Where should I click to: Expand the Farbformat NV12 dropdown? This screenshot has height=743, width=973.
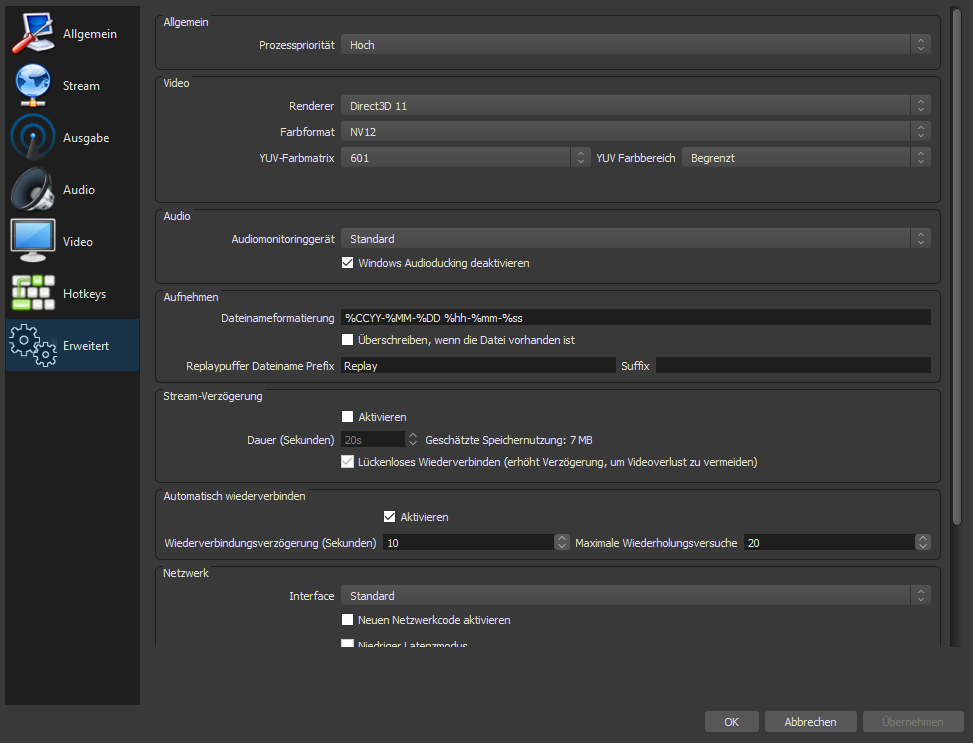[635, 132]
